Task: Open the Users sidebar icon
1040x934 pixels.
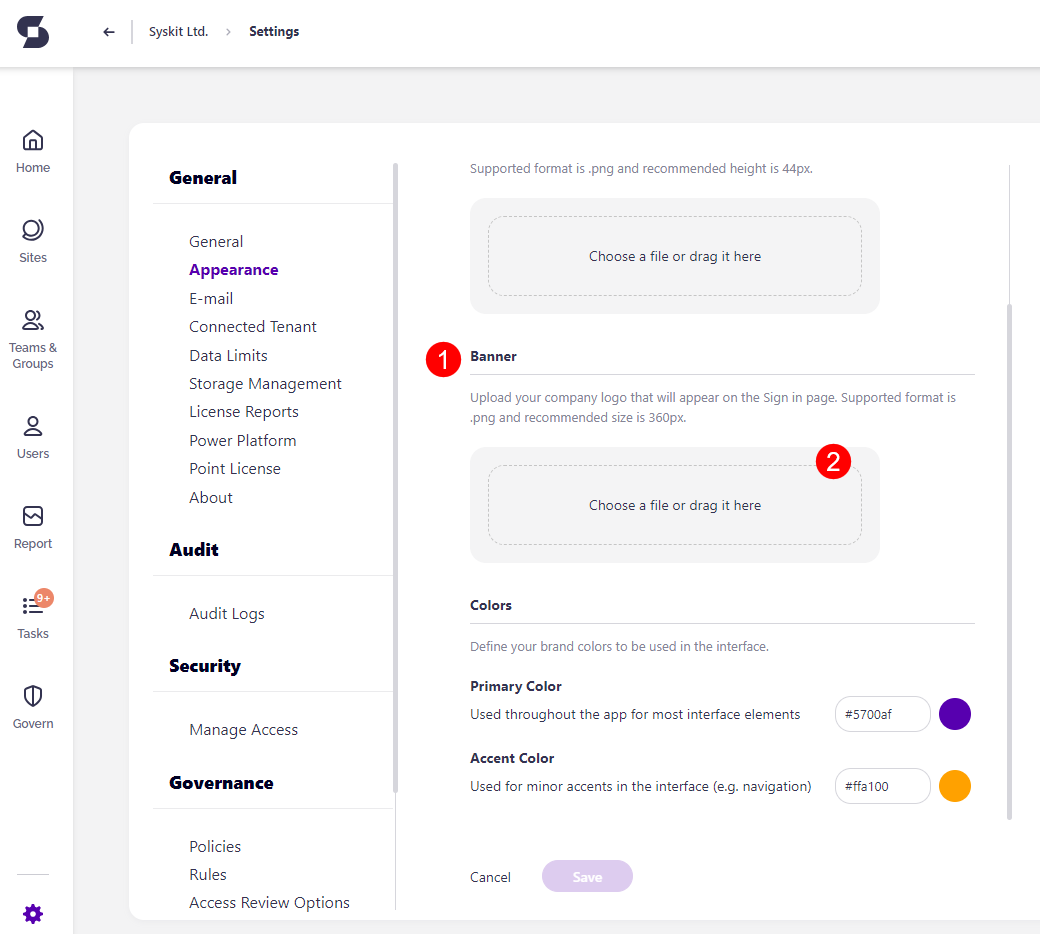Action: point(33,437)
